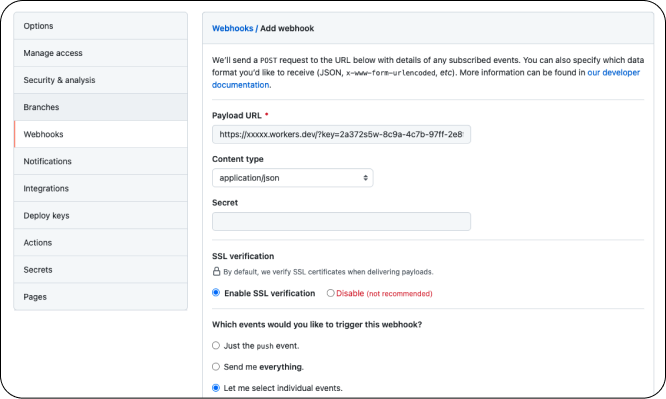The image size is (666, 399).
Task: Click the 'Content type' label
Action: 237,159
